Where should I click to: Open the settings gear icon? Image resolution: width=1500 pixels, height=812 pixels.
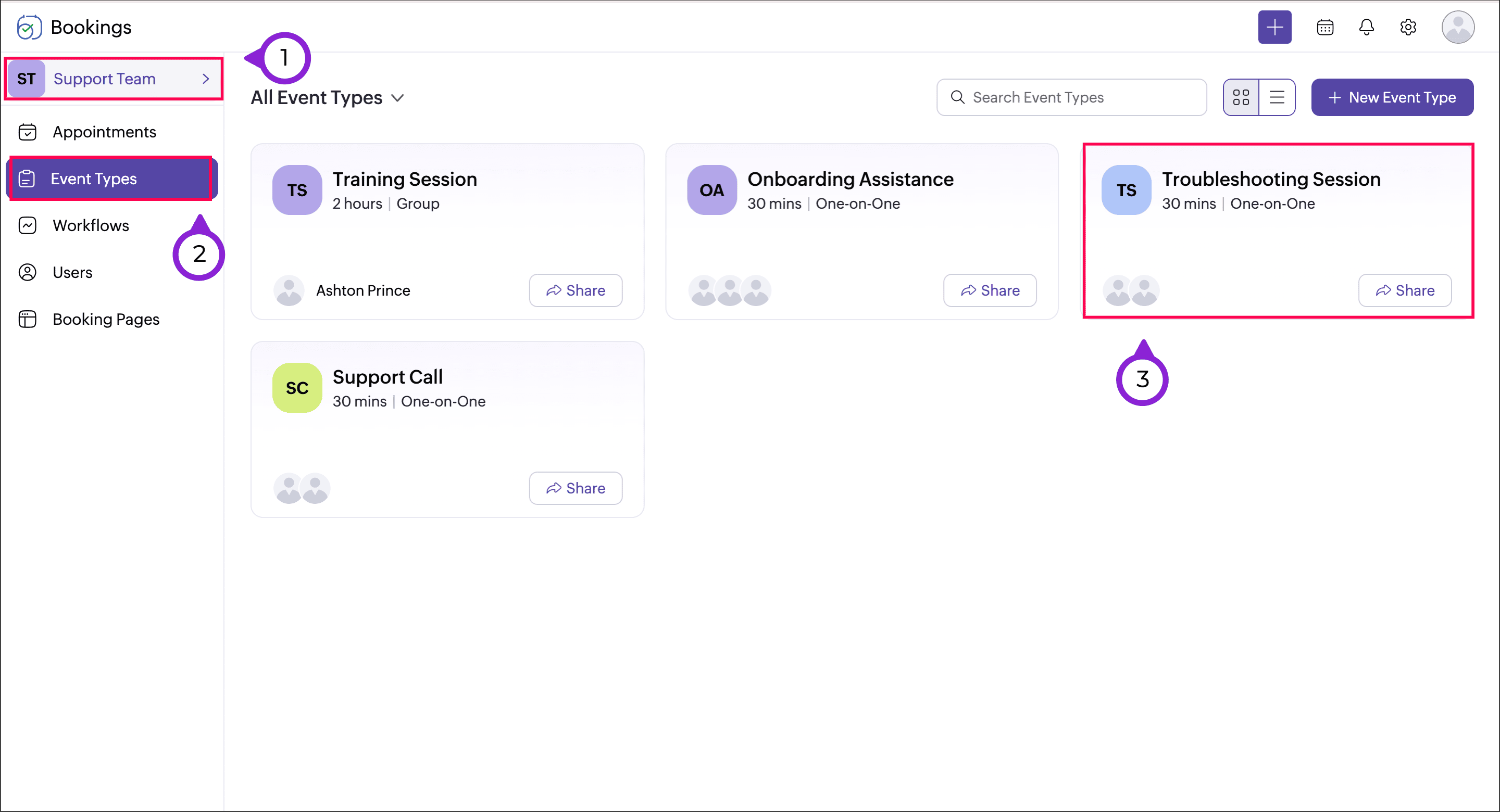[x=1407, y=28]
